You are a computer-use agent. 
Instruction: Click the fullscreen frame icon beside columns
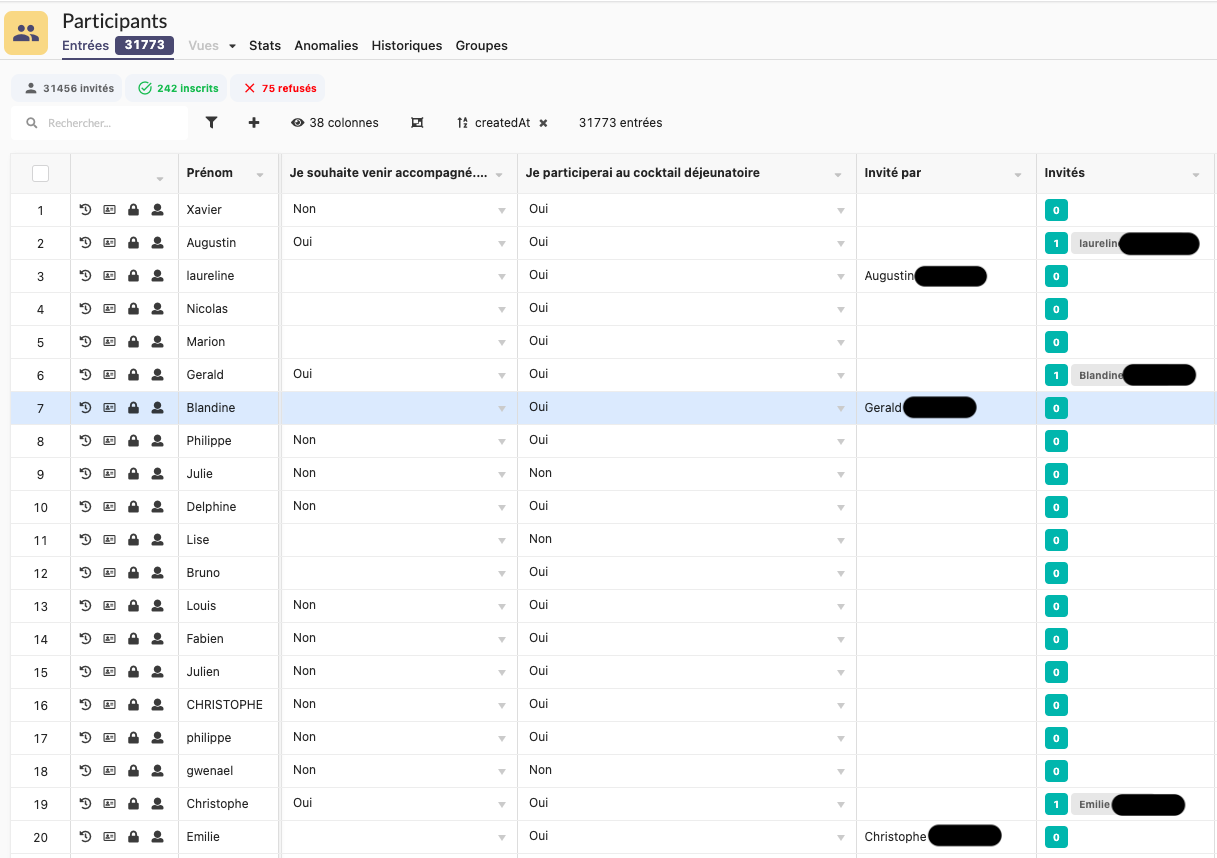(417, 123)
